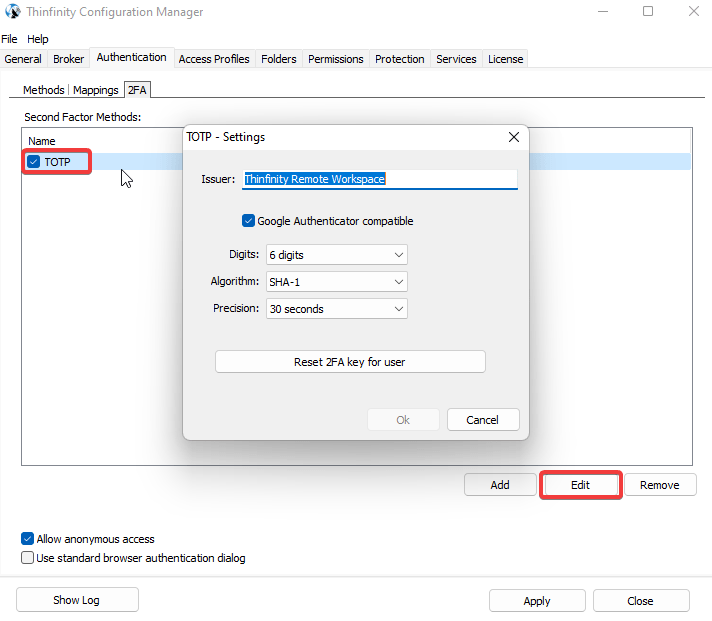712x621 pixels.
Task: Minimize the Configuration Manager window
Action: click(x=603, y=11)
